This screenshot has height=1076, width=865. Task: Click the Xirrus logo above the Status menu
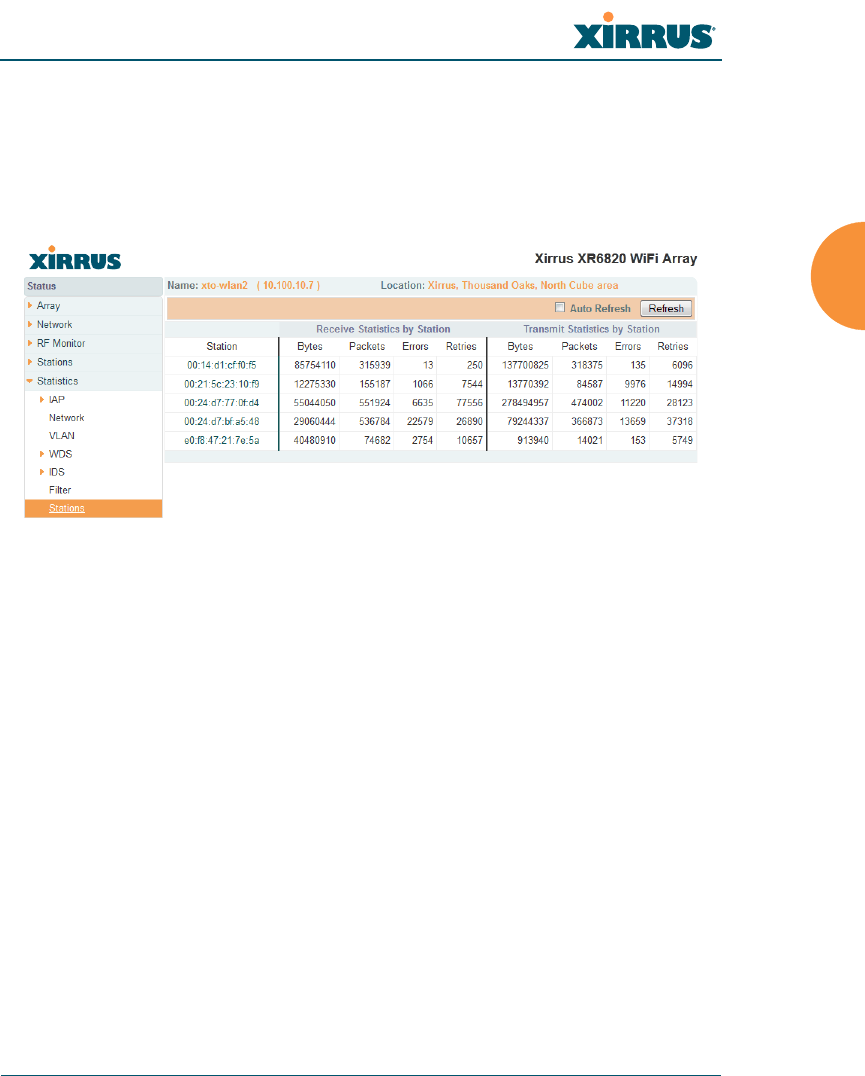(x=75, y=258)
